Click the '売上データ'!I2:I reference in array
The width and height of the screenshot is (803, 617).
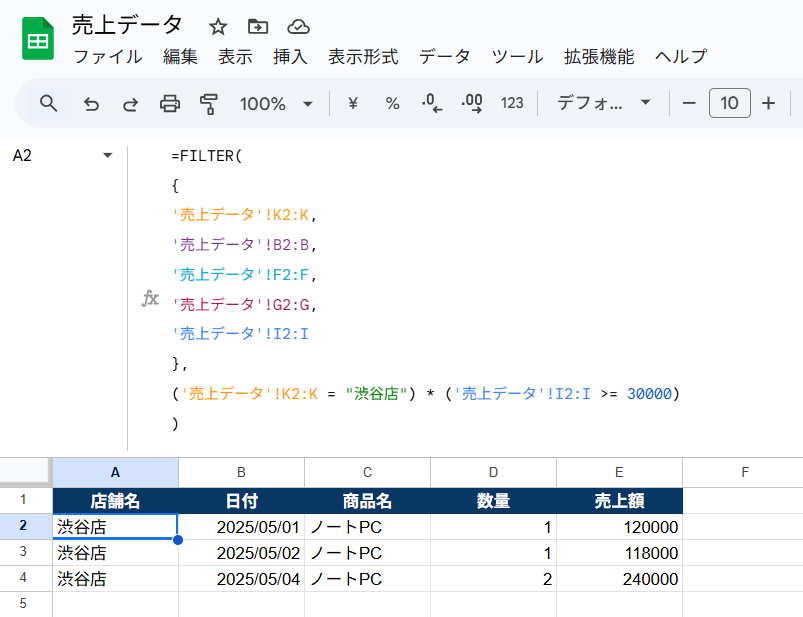pyautogui.click(x=240, y=334)
